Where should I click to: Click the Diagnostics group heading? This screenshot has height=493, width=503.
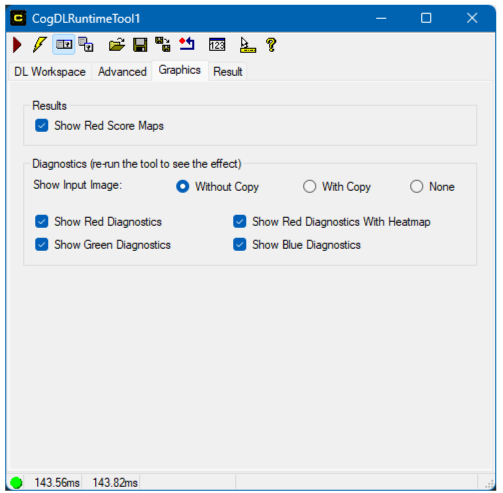coord(137,164)
